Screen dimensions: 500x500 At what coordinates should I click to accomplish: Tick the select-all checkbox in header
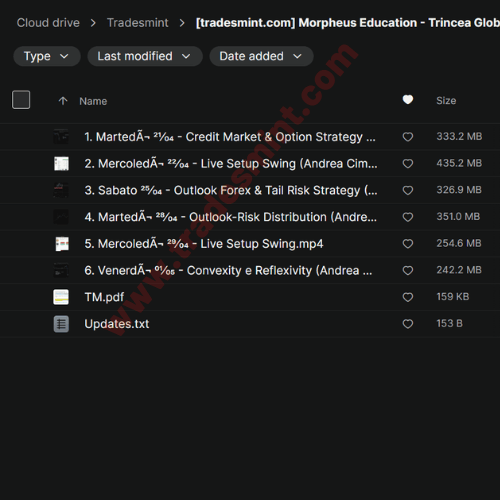[x=21, y=100]
